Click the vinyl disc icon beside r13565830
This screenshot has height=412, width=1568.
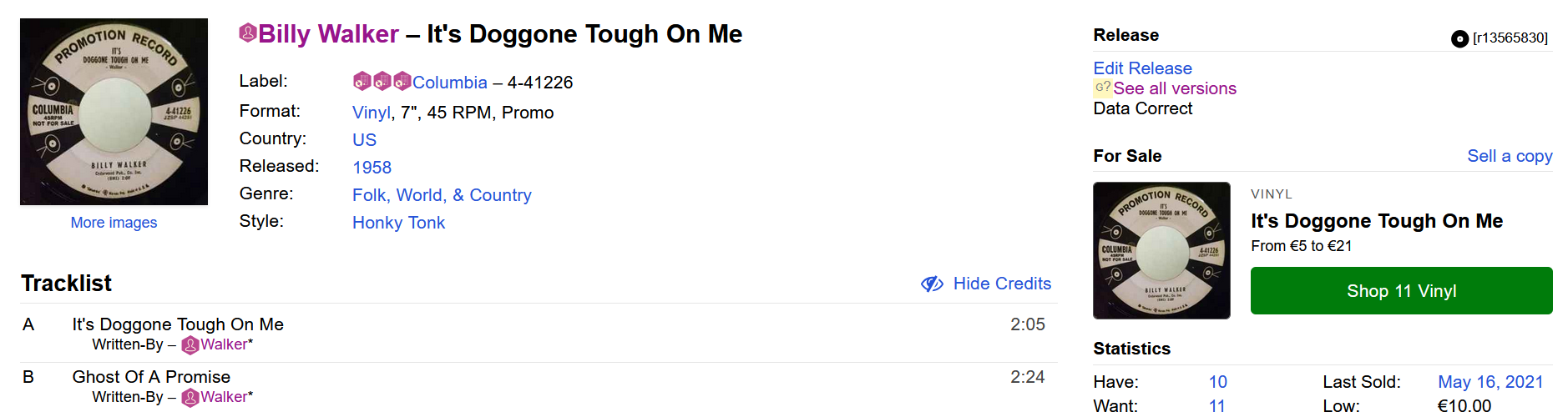1459,38
